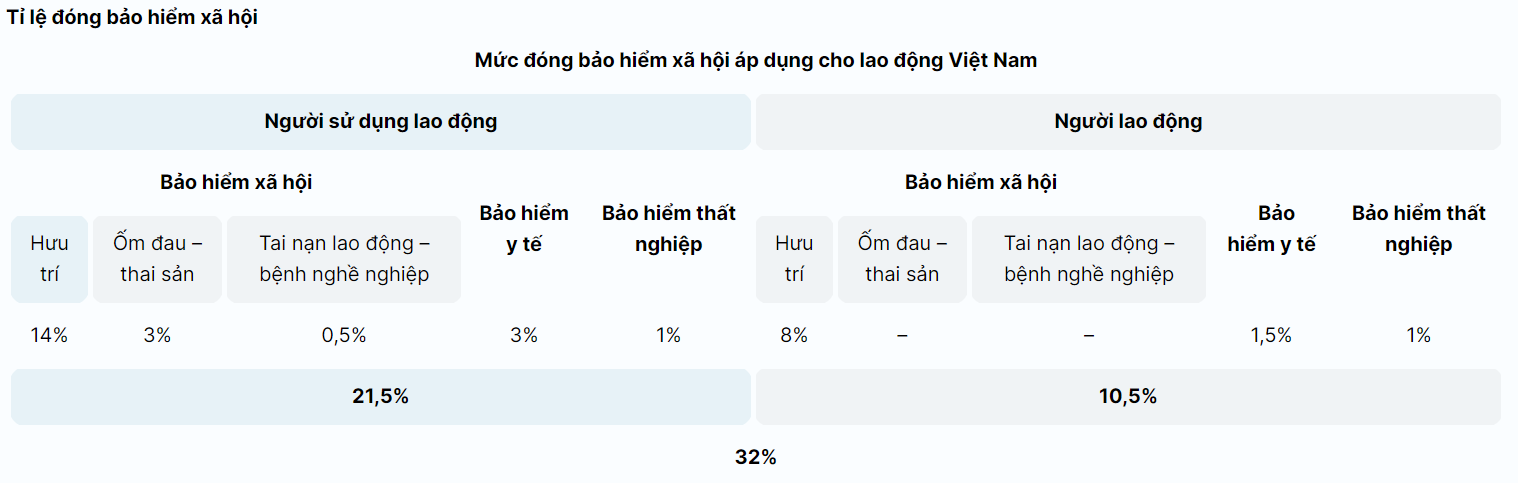Click employer-side "Hưu trí" column header

click(49, 258)
